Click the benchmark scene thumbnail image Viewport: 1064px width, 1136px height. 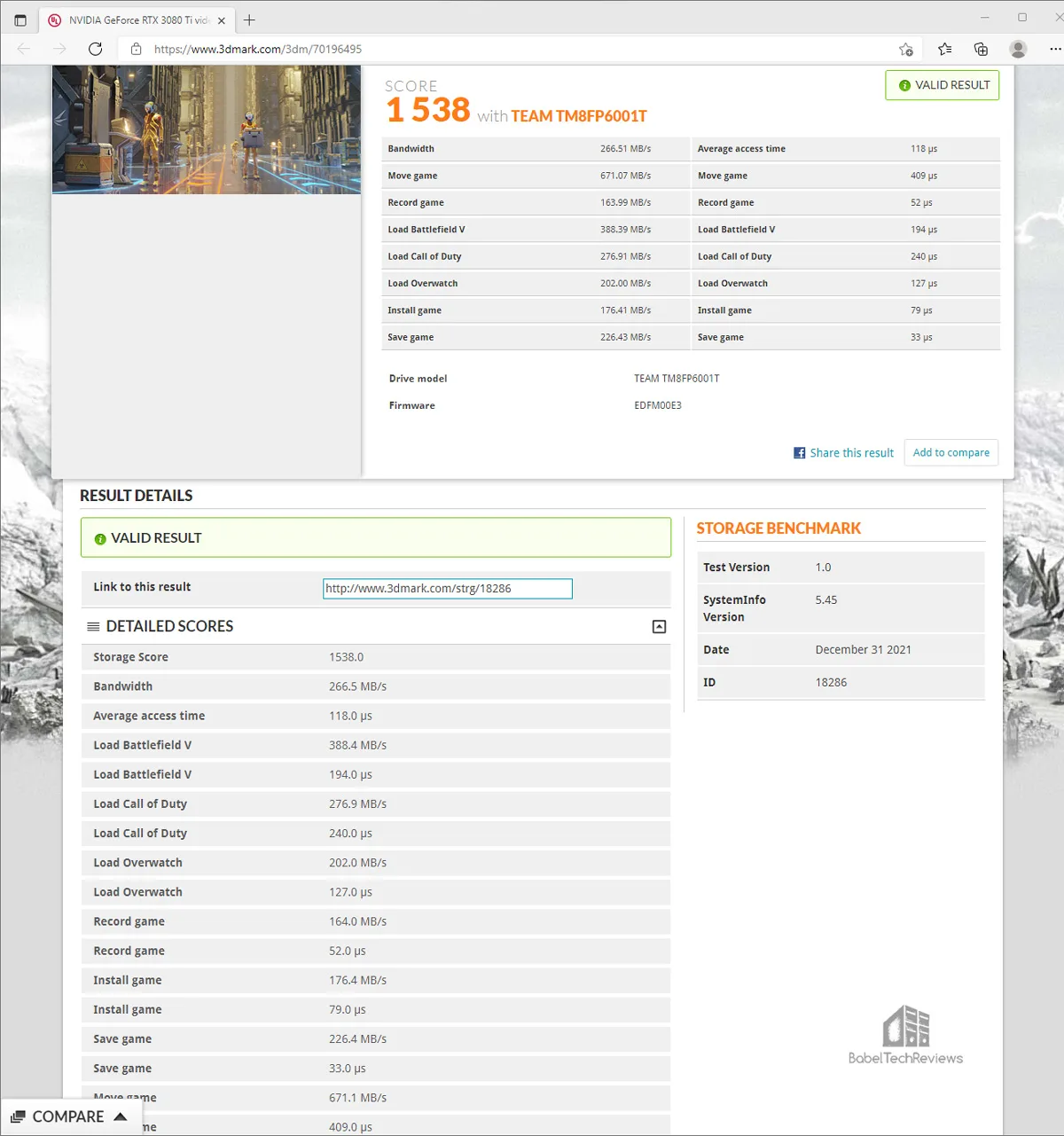pyautogui.click(x=207, y=129)
